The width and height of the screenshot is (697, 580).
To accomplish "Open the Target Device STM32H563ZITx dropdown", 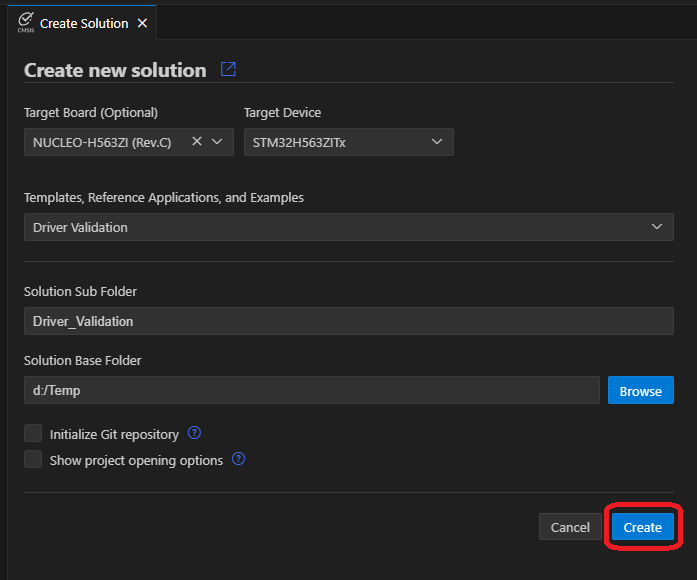I will click(x=348, y=142).
